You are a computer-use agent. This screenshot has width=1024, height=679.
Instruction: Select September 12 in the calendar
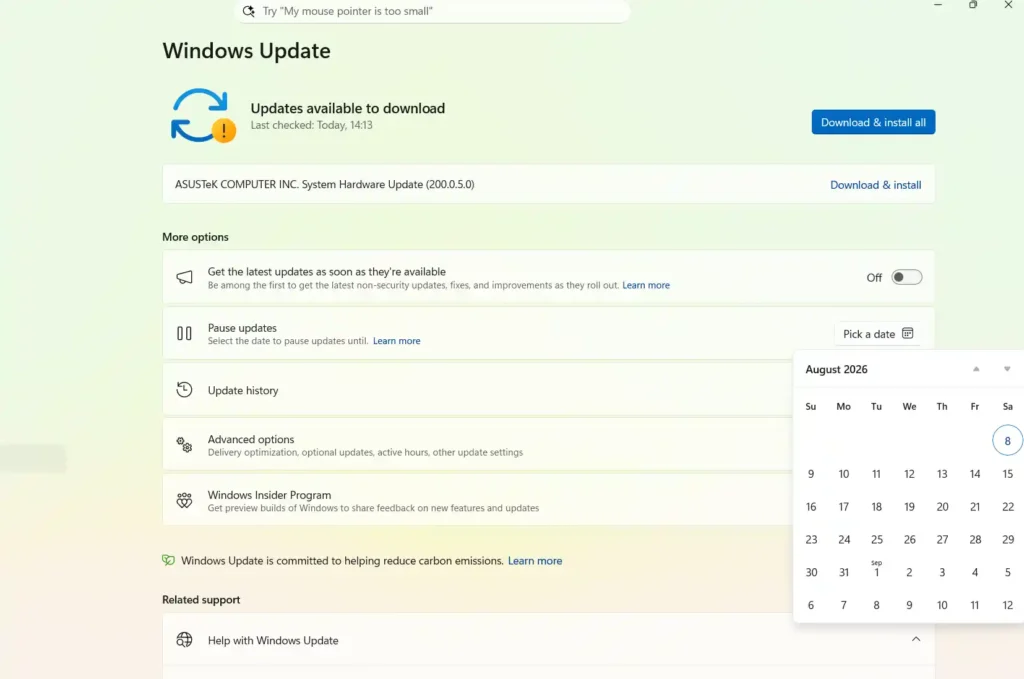point(1008,605)
